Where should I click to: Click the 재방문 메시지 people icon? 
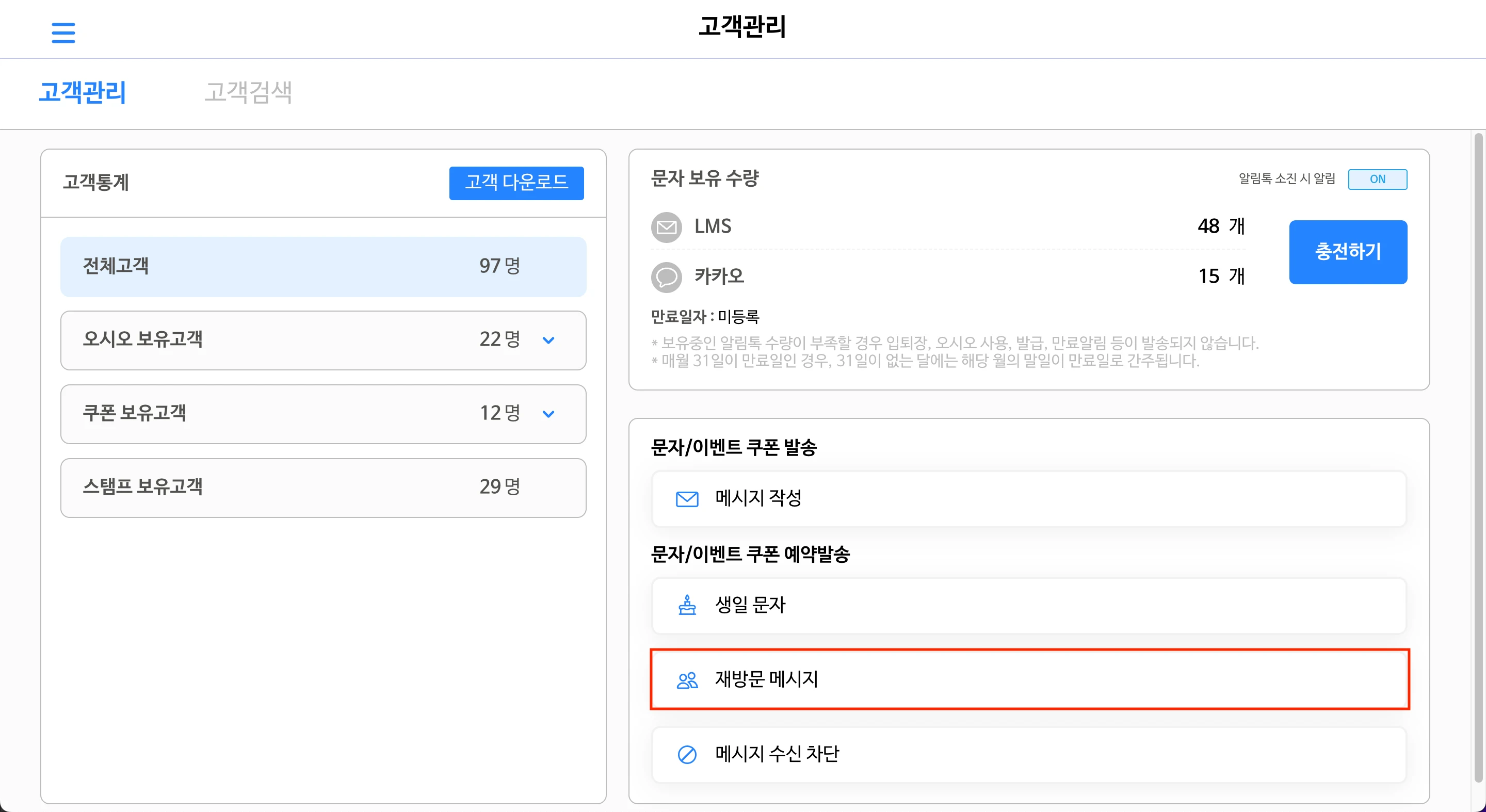pyautogui.click(x=686, y=680)
